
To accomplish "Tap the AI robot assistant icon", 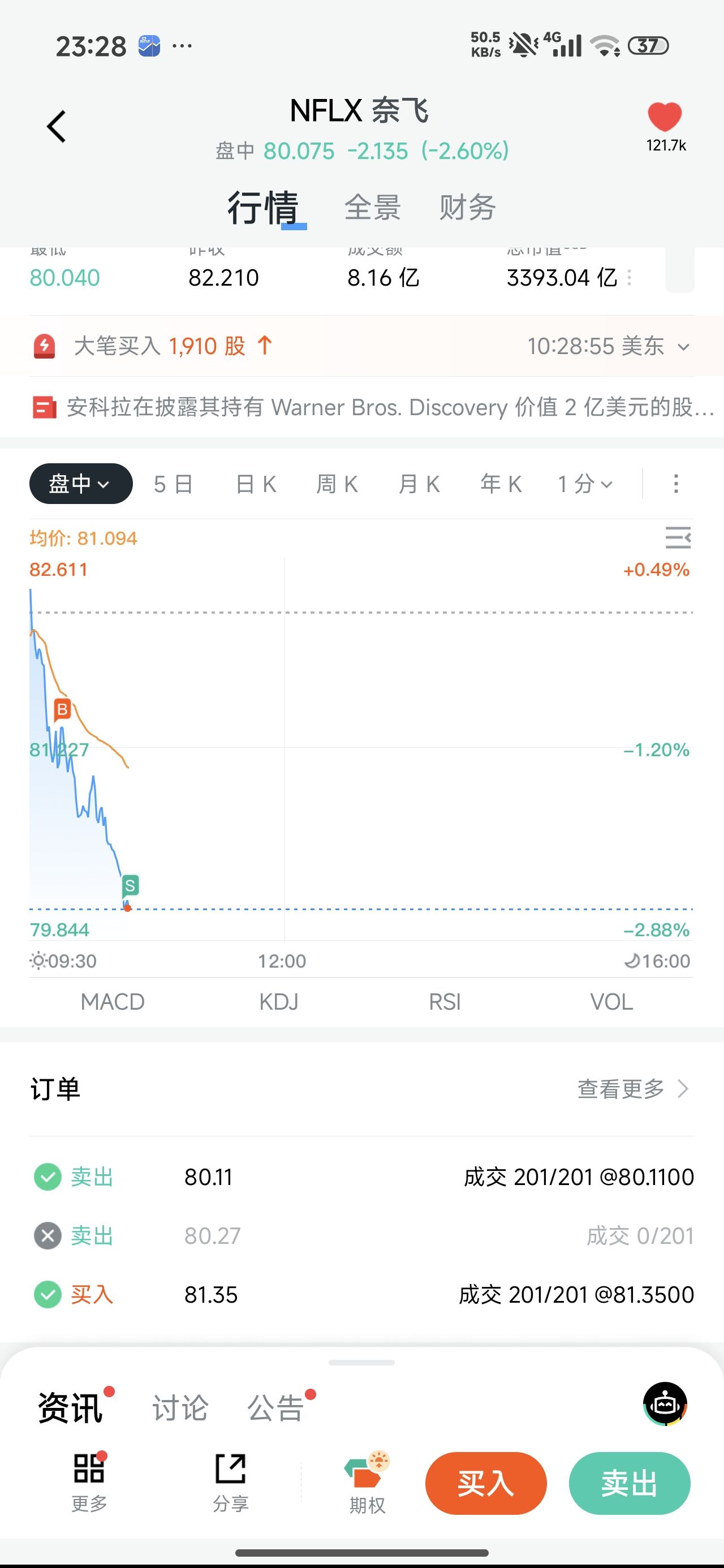I will pyautogui.click(x=665, y=1403).
